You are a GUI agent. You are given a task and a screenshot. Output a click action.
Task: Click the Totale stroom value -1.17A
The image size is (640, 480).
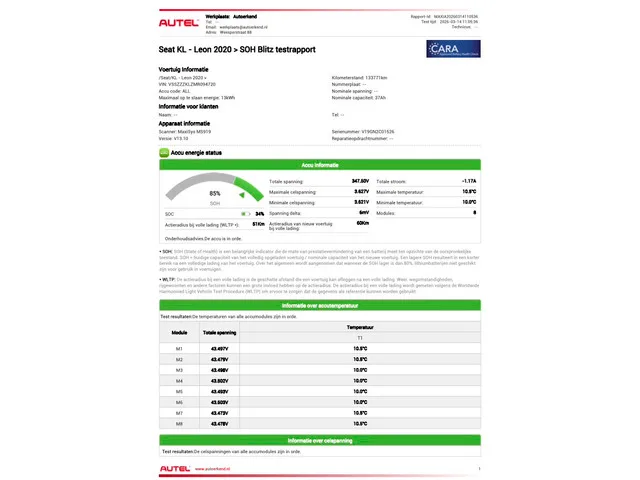[469, 181]
